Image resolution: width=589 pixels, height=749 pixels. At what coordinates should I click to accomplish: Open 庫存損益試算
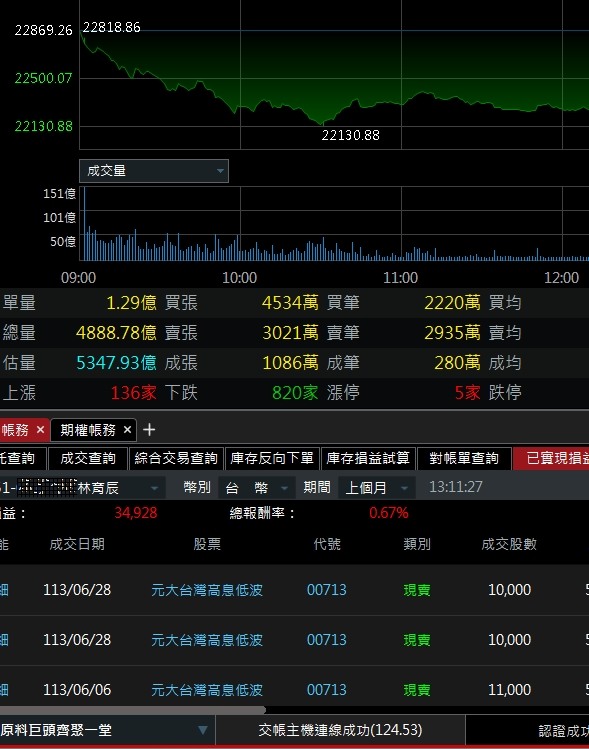pos(368,459)
